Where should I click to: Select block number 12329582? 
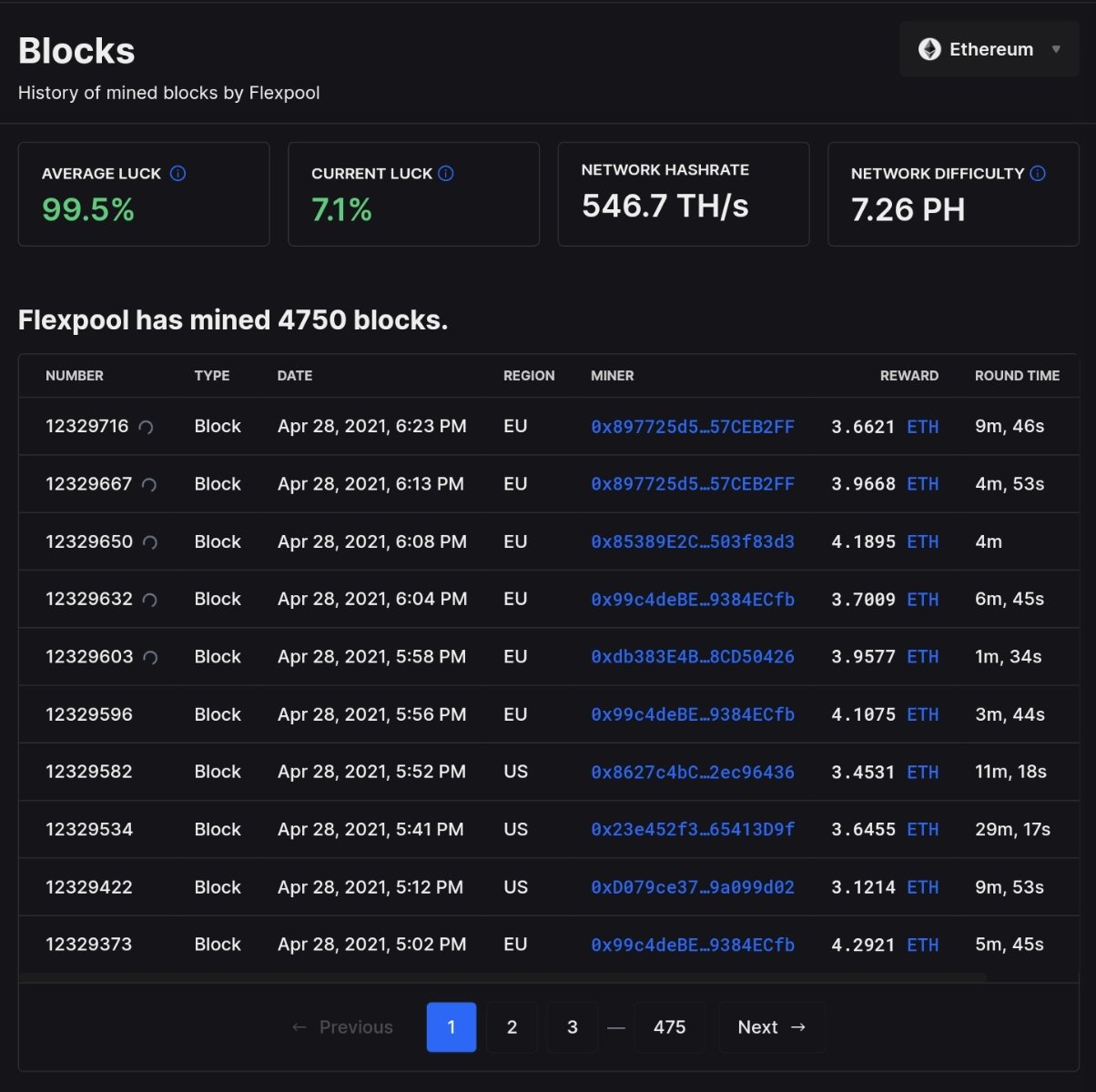click(89, 772)
